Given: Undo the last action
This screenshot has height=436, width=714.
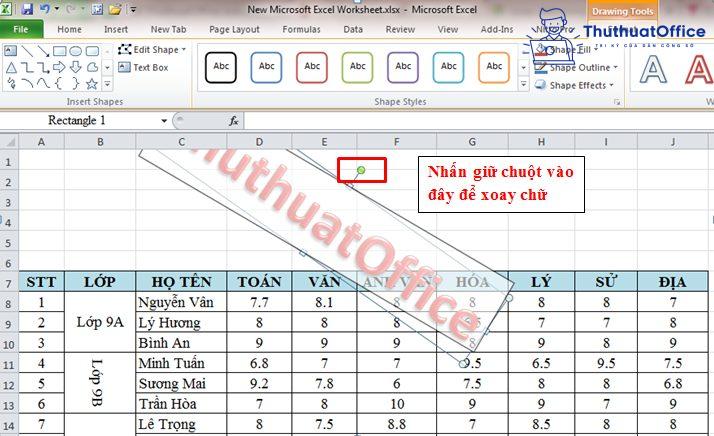Looking at the screenshot, I should 45,9.
